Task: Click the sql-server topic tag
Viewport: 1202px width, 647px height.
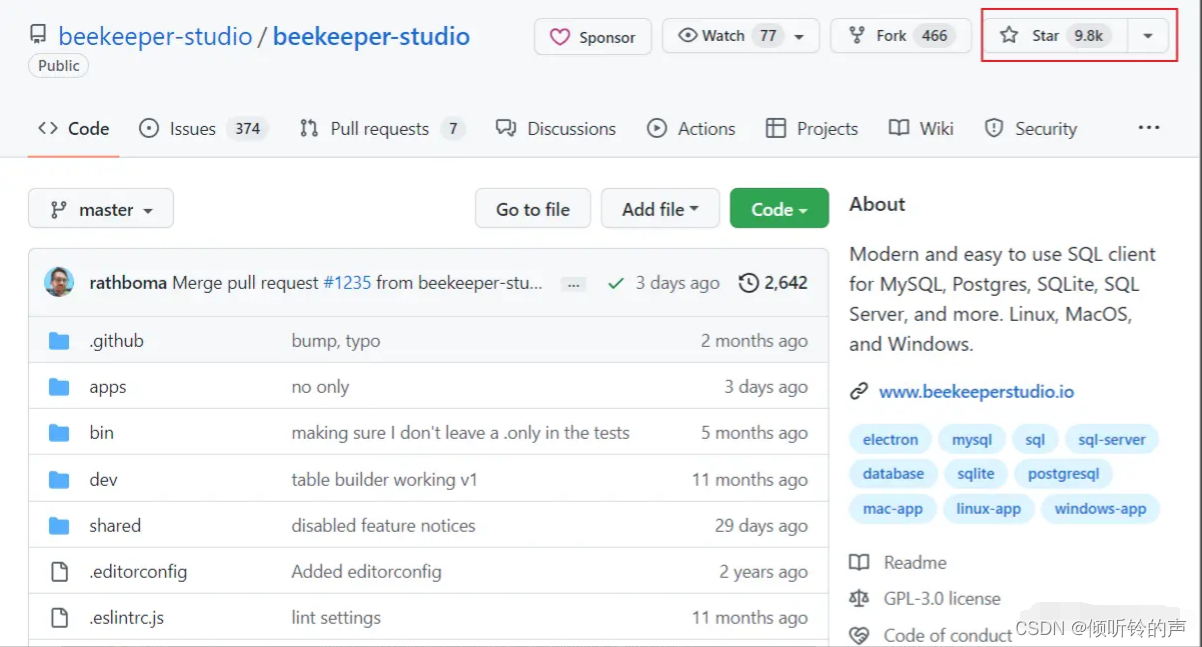Action: coord(1112,439)
